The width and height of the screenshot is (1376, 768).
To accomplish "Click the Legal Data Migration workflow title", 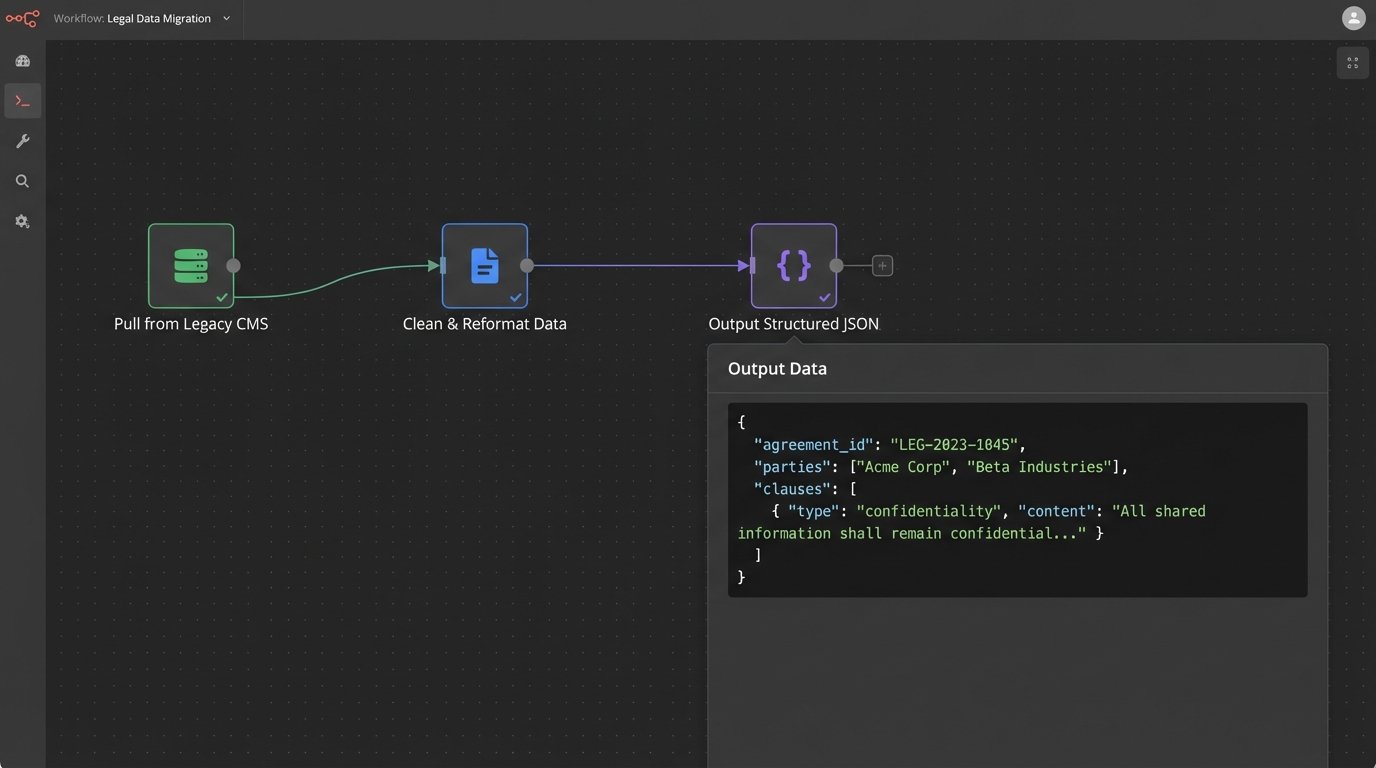I will point(158,19).
